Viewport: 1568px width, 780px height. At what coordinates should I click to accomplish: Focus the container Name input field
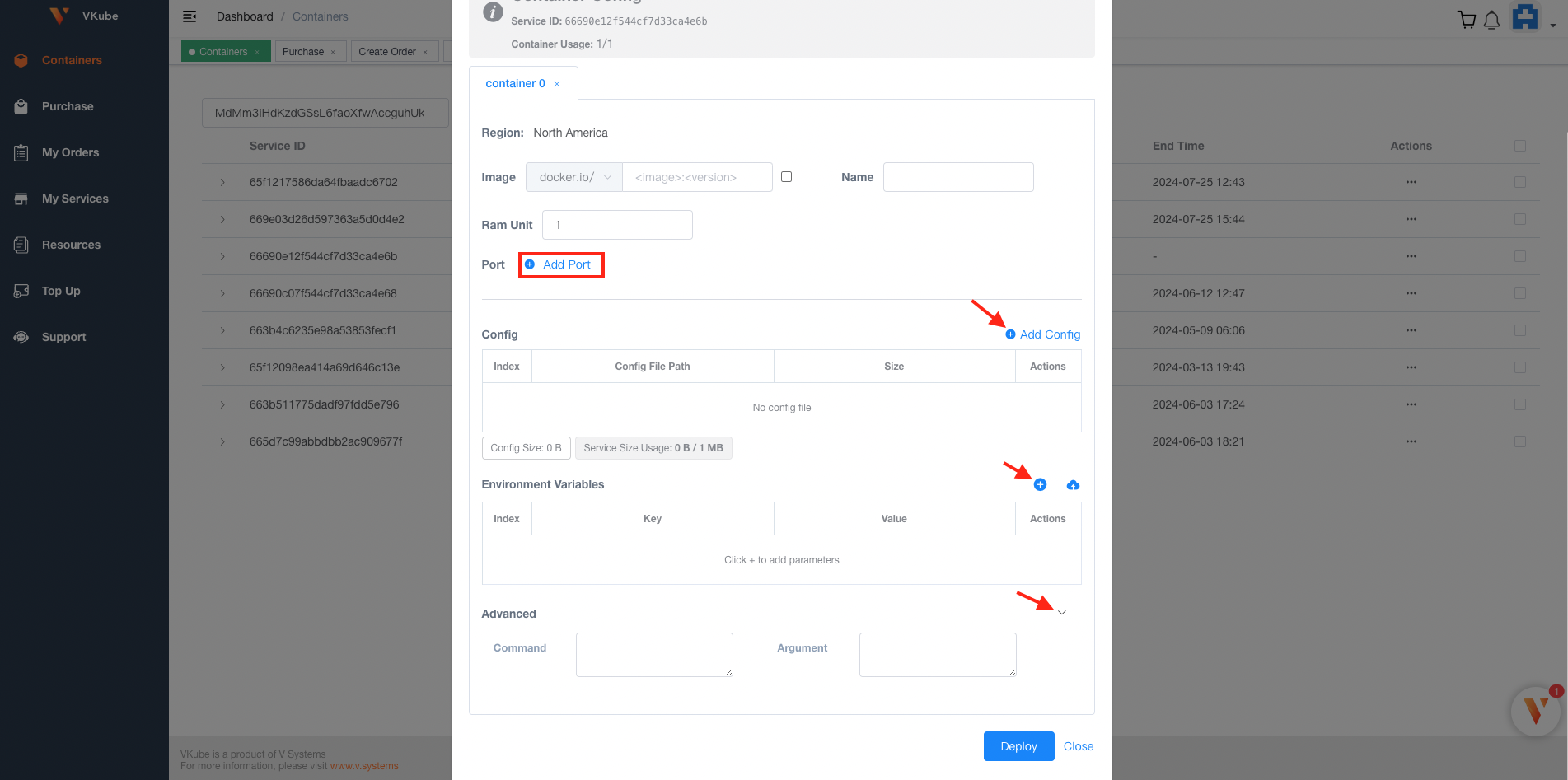point(958,177)
